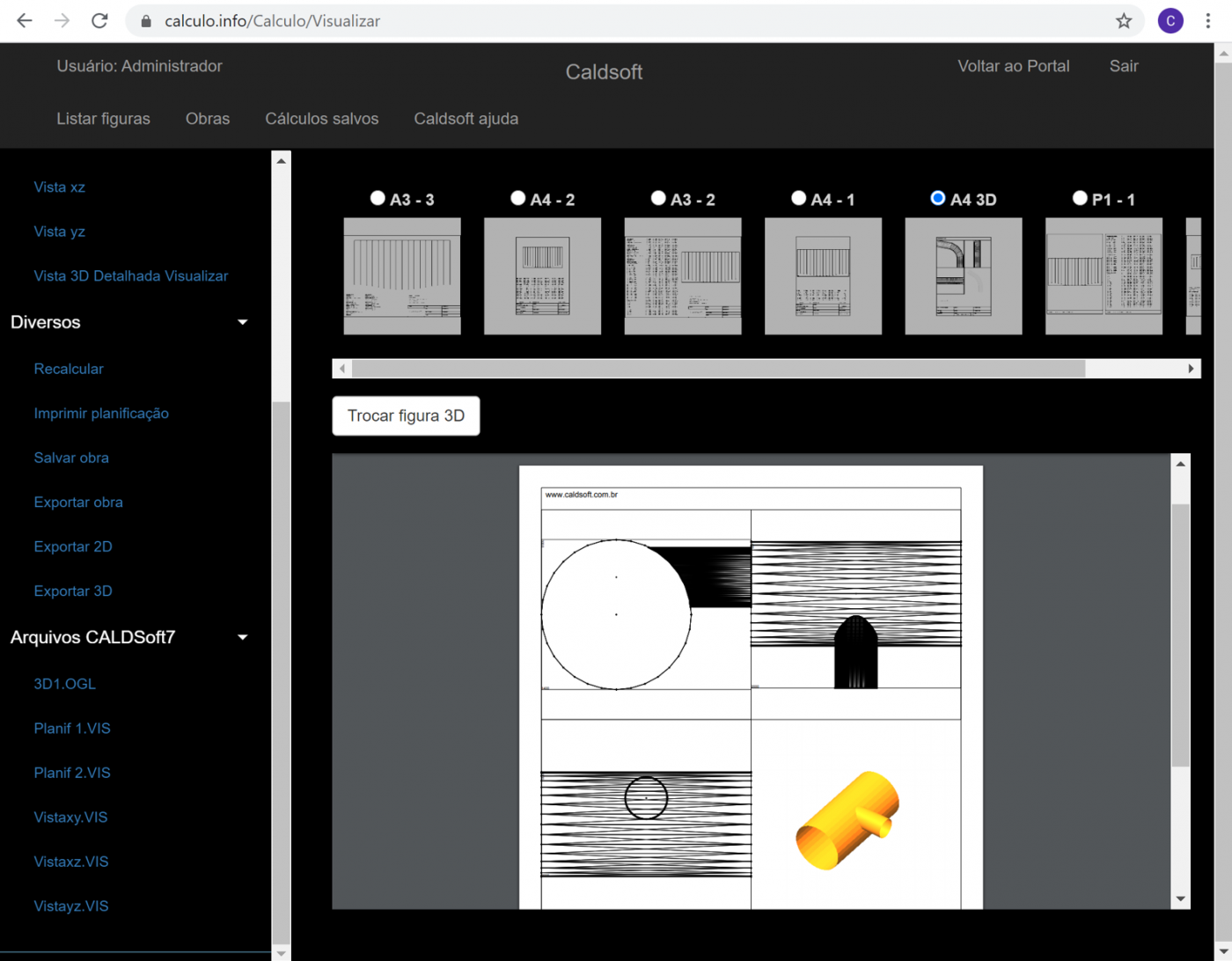This screenshot has height=961, width=1232.
Task: Go to the Listar figuras menu item
Action: pos(103,119)
